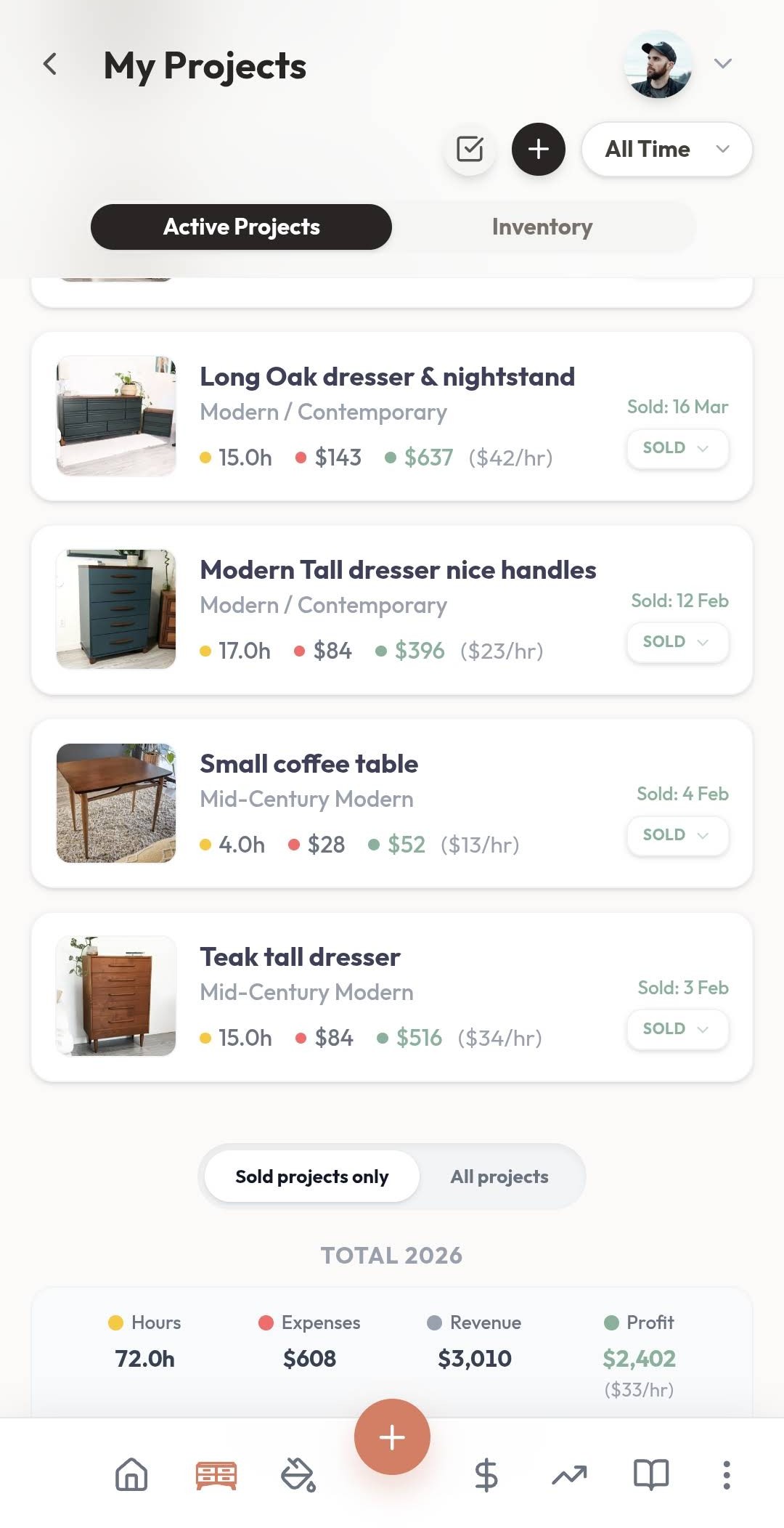Tap the black add project plus button
Viewport: 784px width, 1528px height.
click(x=538, y=149)
